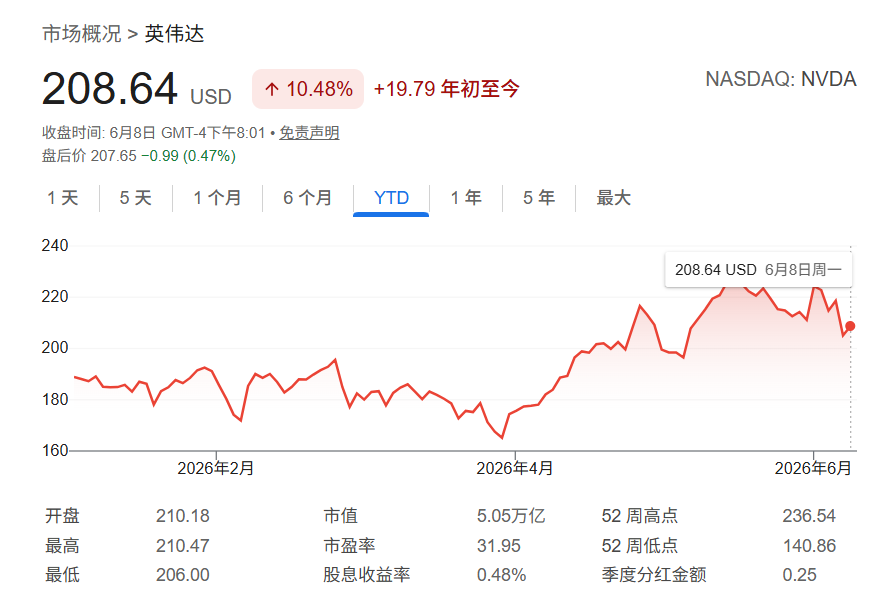The width and height of the screenshot is (894, 605).
Task: Switch to the 5 天 tab
Action: (135, 198)
